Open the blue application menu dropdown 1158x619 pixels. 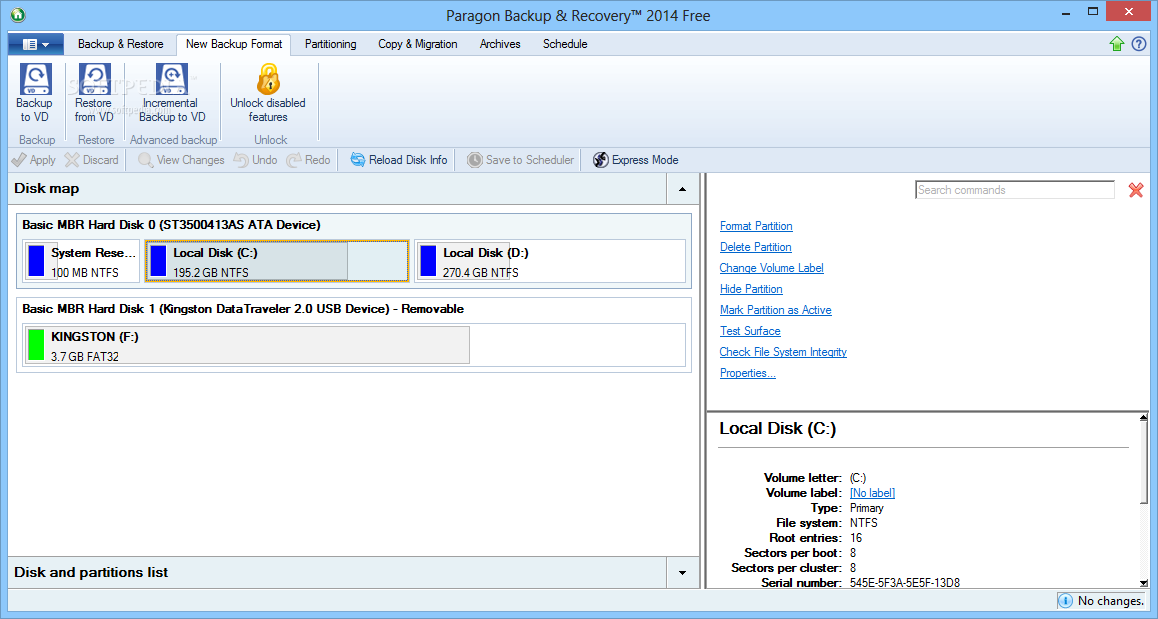click(35, 44)
